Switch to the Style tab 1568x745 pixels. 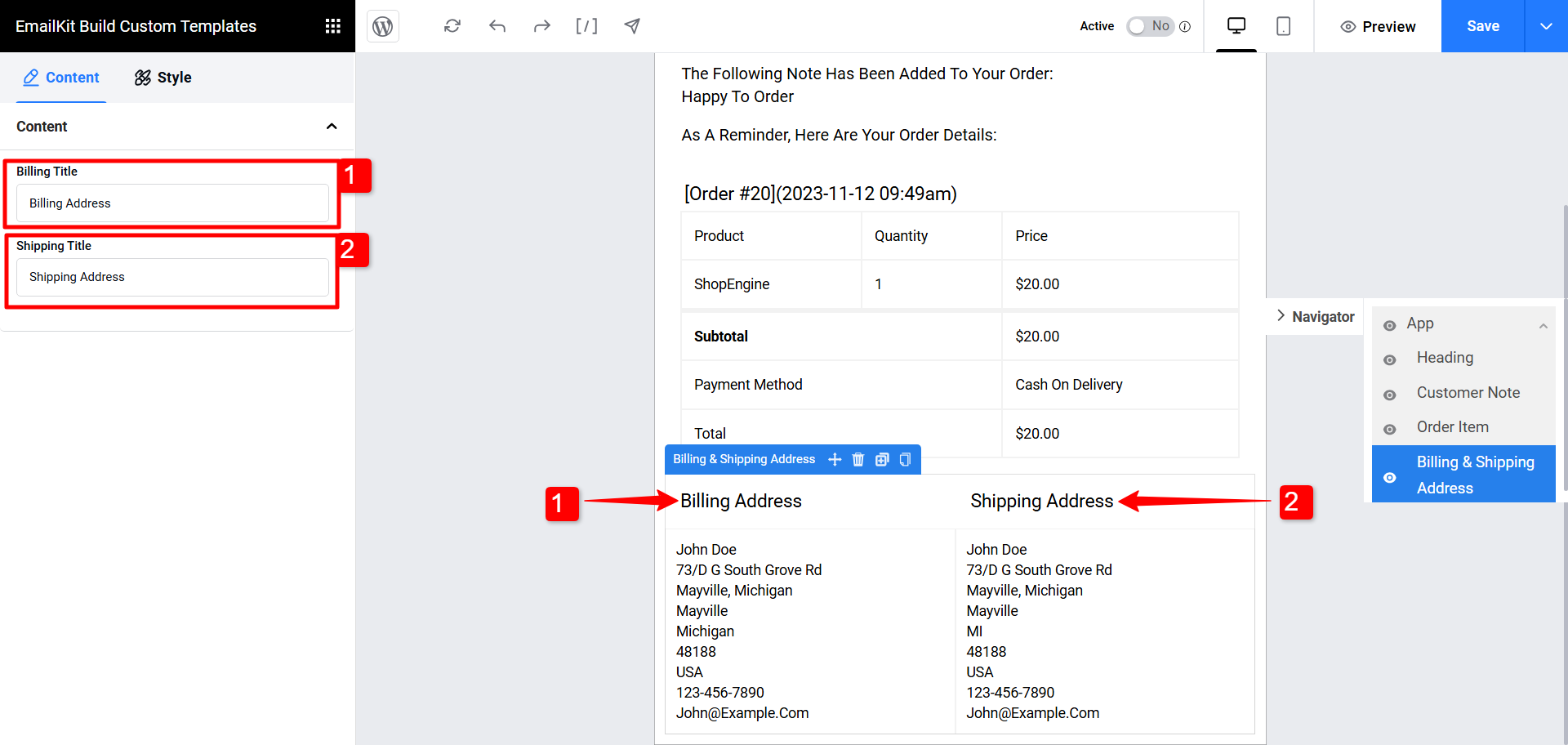point(163,78)
